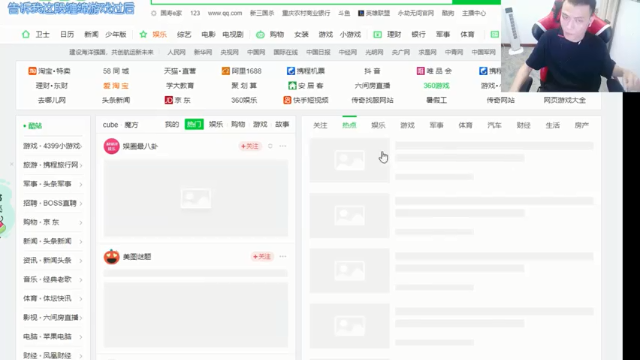Open the first news thumbnail in 热点 feed
Image resolution: width=640 pixels, height=360 pixels.
pos(349,160)
